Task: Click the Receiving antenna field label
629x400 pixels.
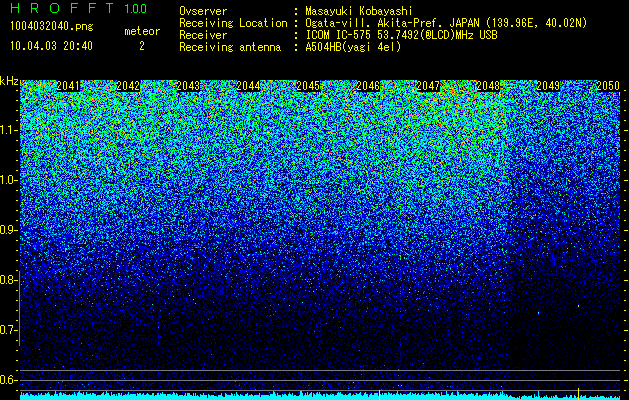Action: coord(230,47)
